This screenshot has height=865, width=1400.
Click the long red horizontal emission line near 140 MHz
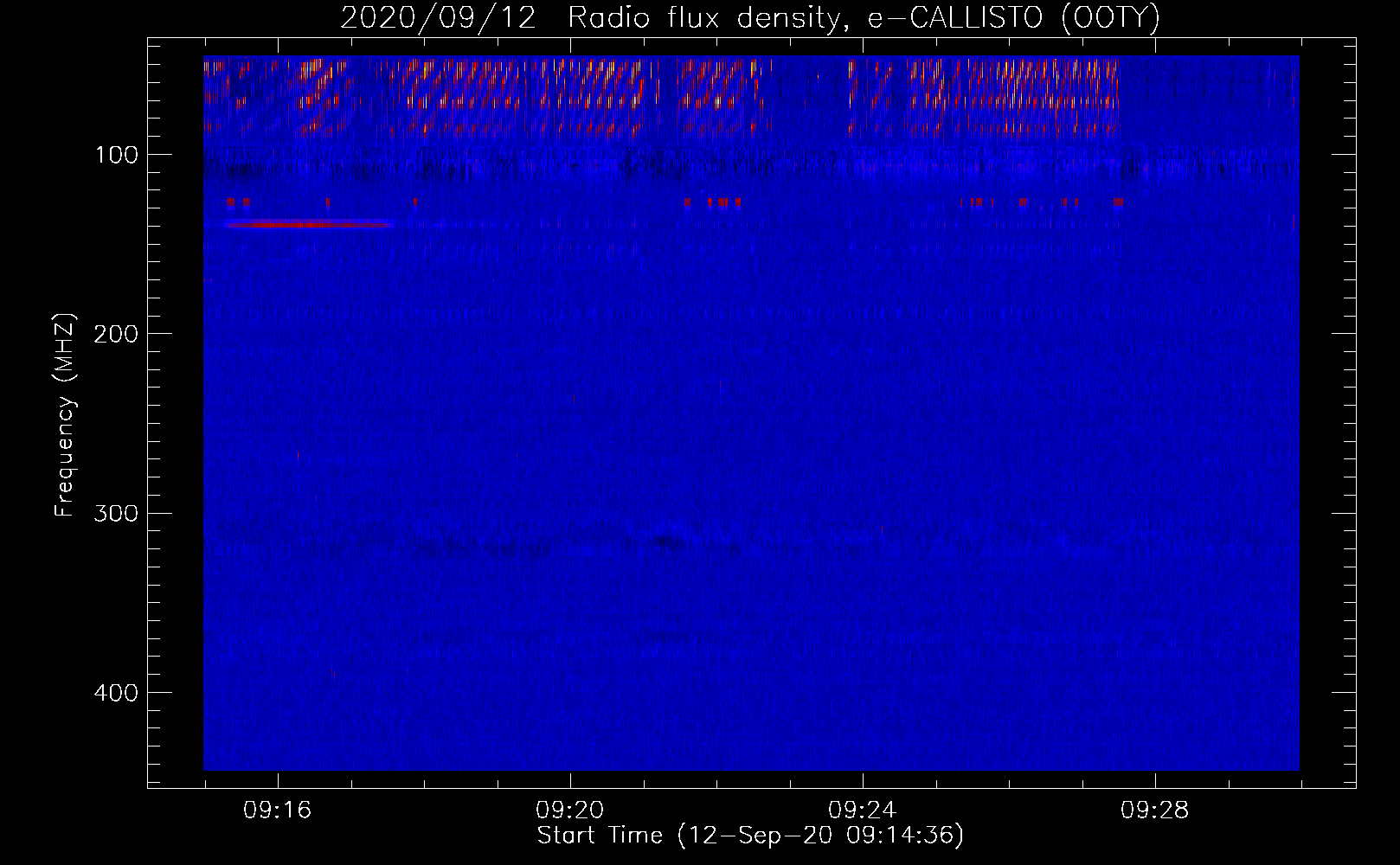(308, 224)
